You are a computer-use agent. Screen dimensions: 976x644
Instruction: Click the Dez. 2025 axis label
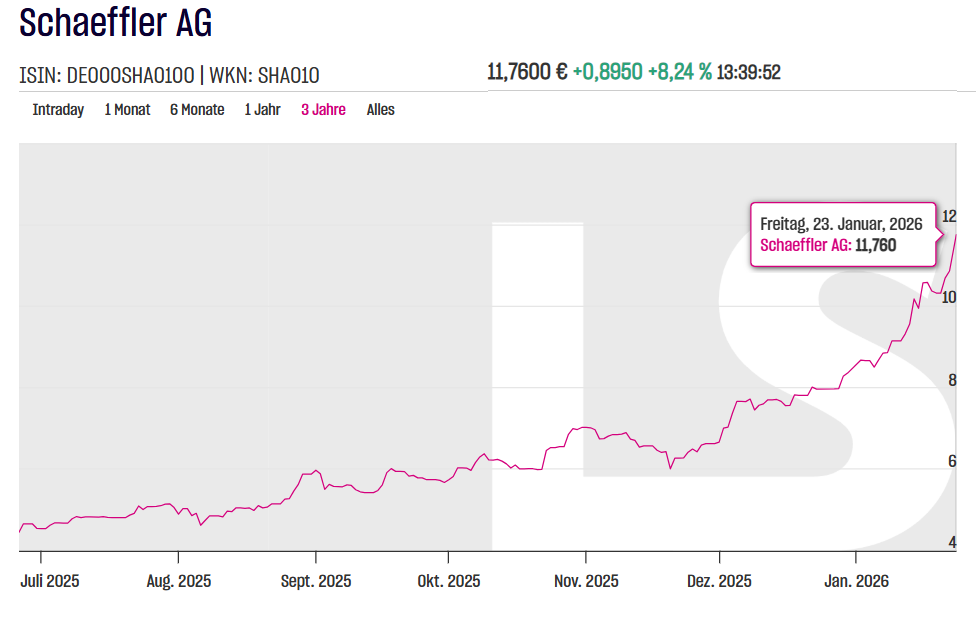pyautogui.click(x=719, y=581)
